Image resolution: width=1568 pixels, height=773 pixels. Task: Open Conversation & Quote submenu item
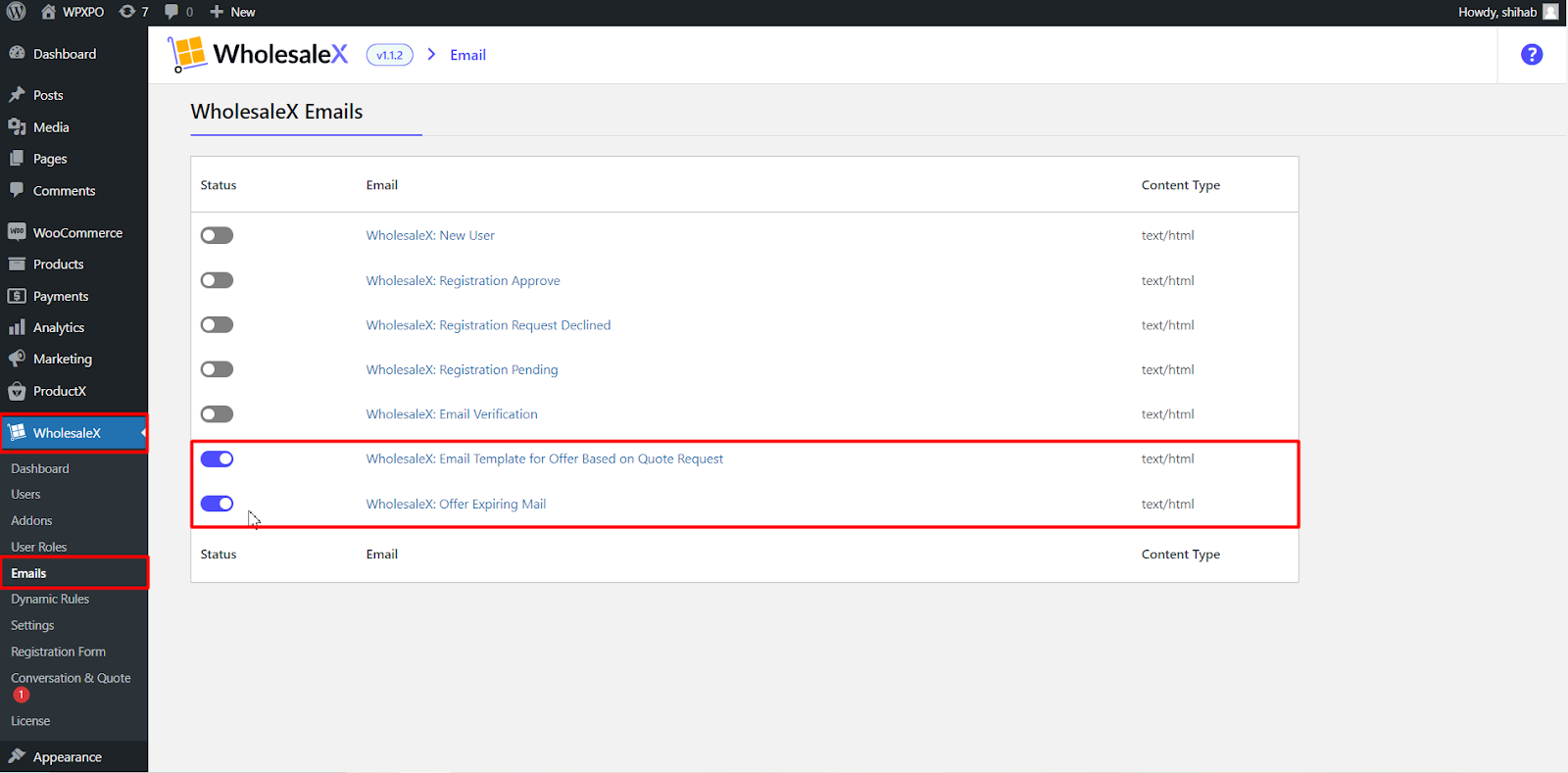pyautogui.click(x=71, y=678)
